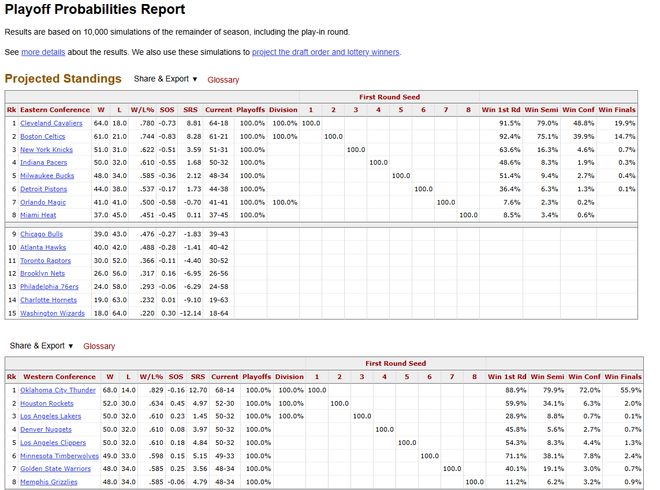This screenshot has height=490, width=660.
Task: Open the Oklahoma City Thunder team link
Action: coord(58,390)
